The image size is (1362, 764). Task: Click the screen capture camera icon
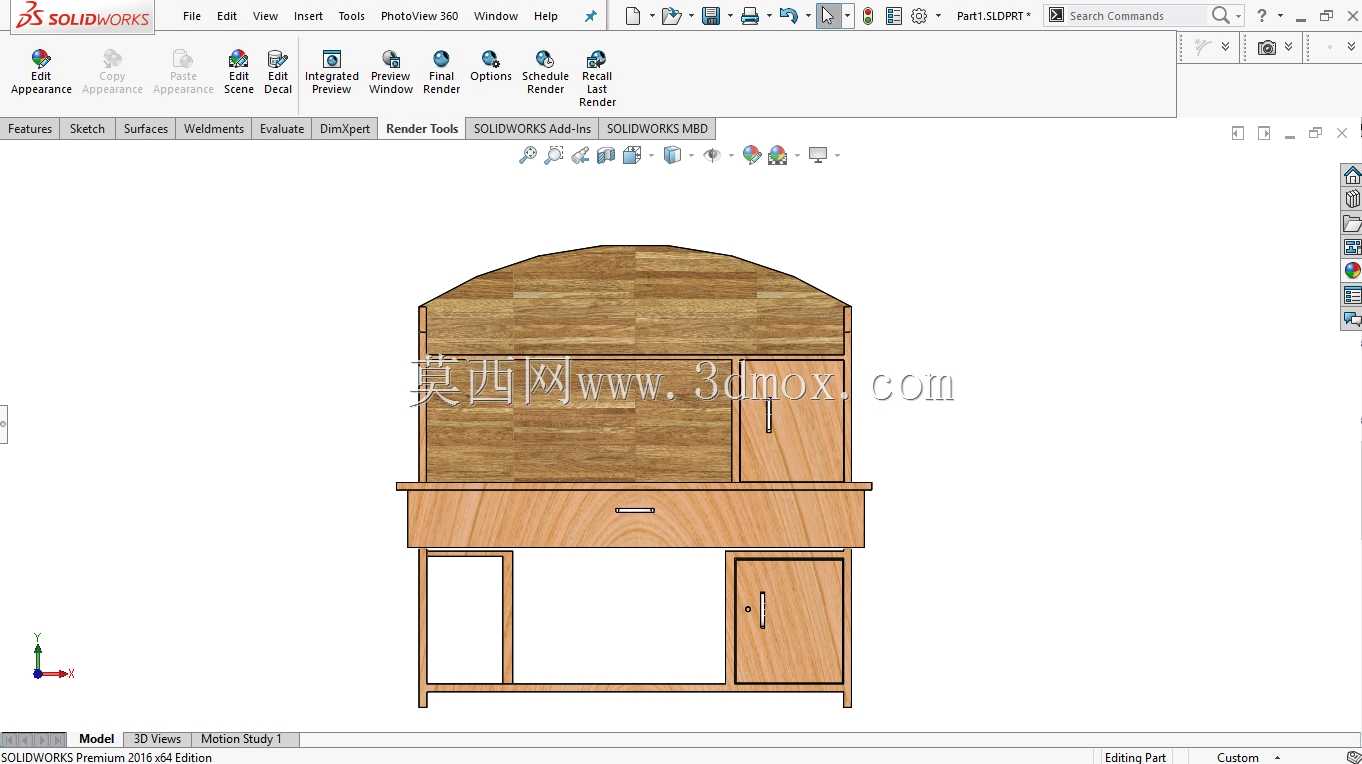pos(1267,47)
